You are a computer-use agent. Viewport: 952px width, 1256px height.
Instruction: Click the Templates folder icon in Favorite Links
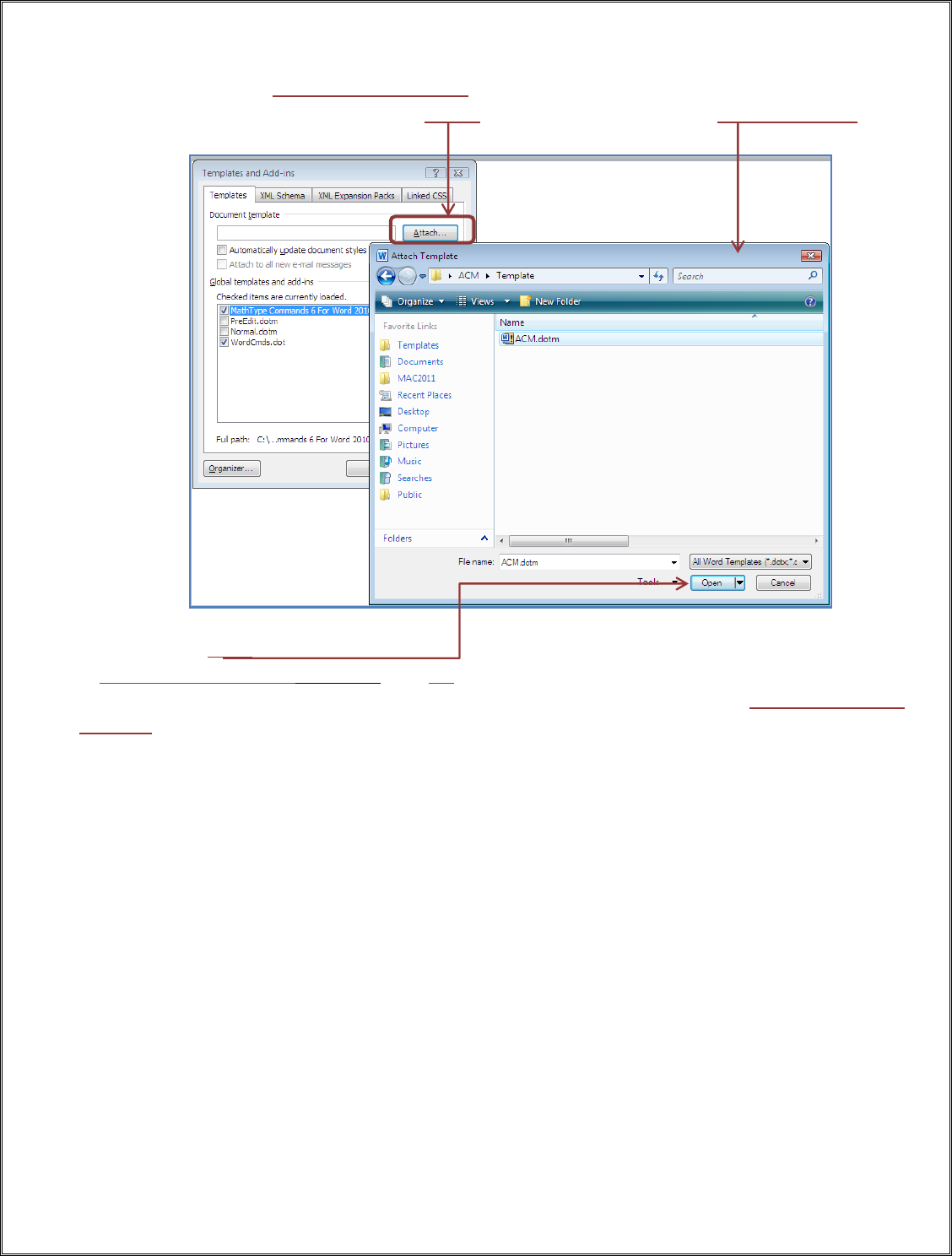(385, 345)
